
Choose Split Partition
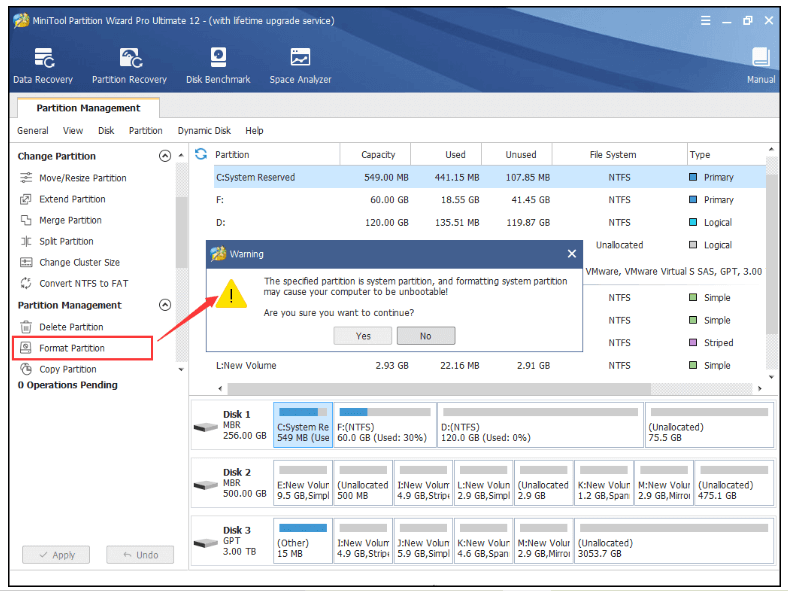(x=57, y=241)
